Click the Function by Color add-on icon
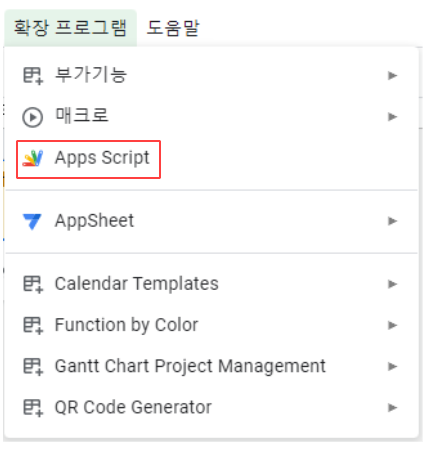 [x=33, y=325]
